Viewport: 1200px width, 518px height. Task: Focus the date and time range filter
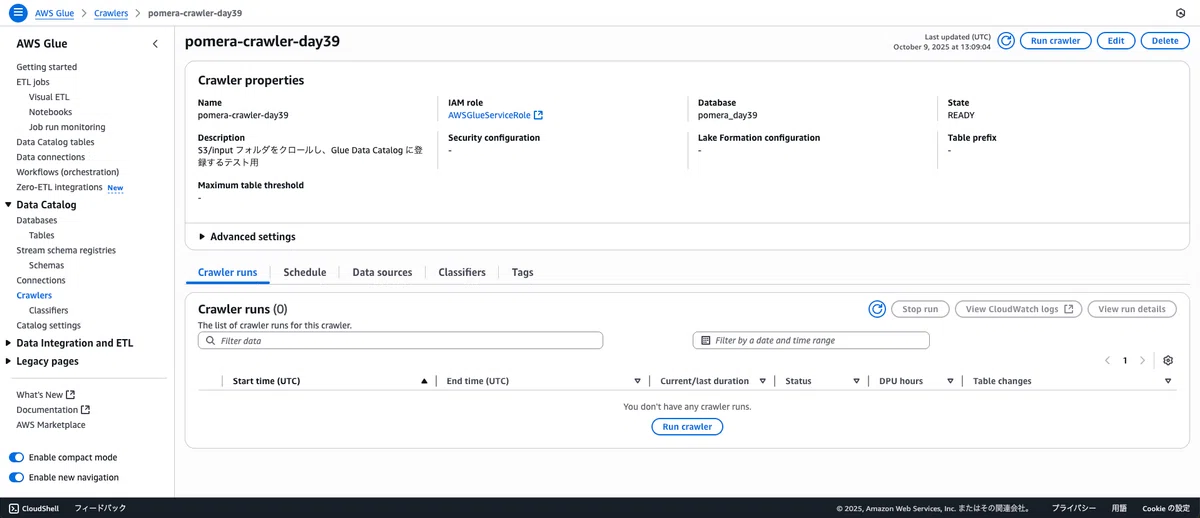[x=811, y=340]
